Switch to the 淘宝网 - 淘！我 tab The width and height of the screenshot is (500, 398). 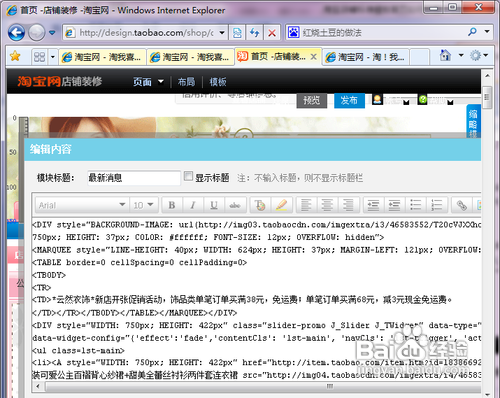366,57
